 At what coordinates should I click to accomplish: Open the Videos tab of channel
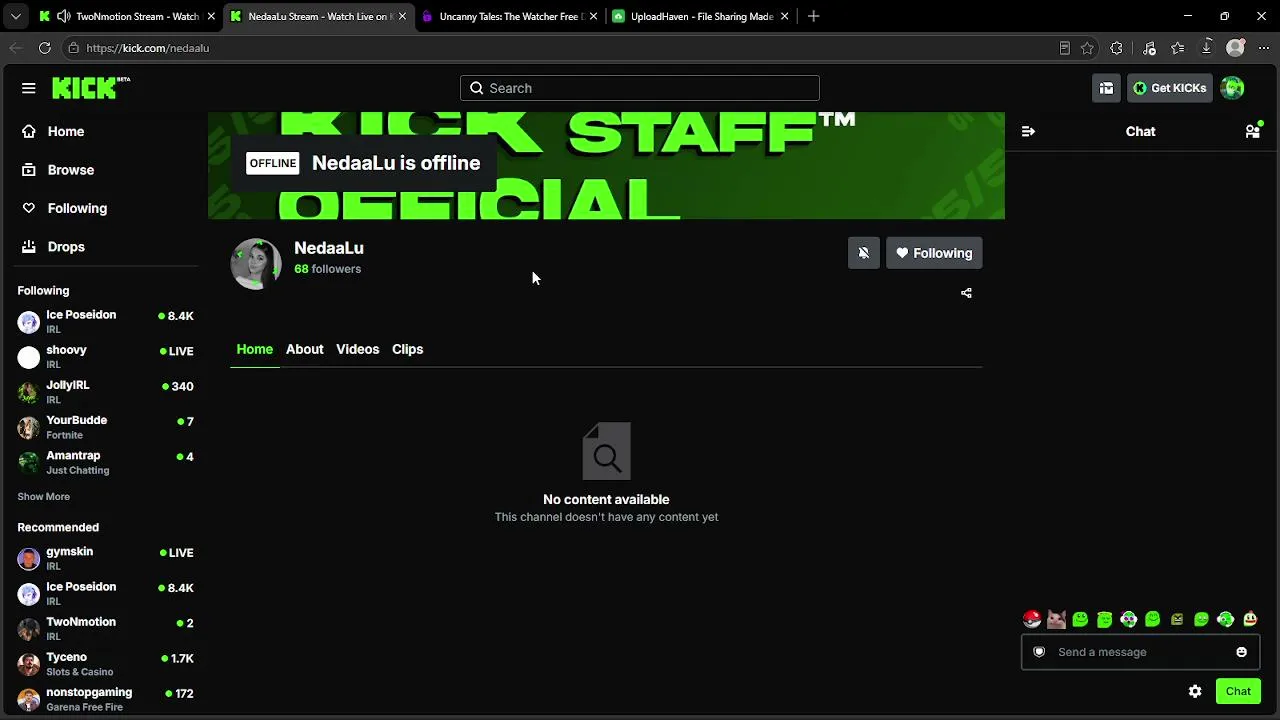357,349
